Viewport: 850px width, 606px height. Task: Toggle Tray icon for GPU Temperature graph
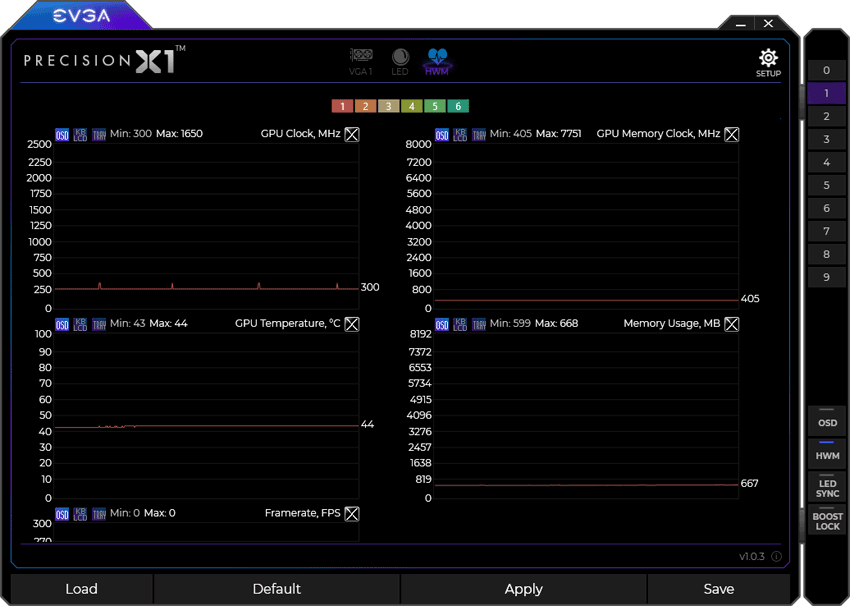(99, 324)
